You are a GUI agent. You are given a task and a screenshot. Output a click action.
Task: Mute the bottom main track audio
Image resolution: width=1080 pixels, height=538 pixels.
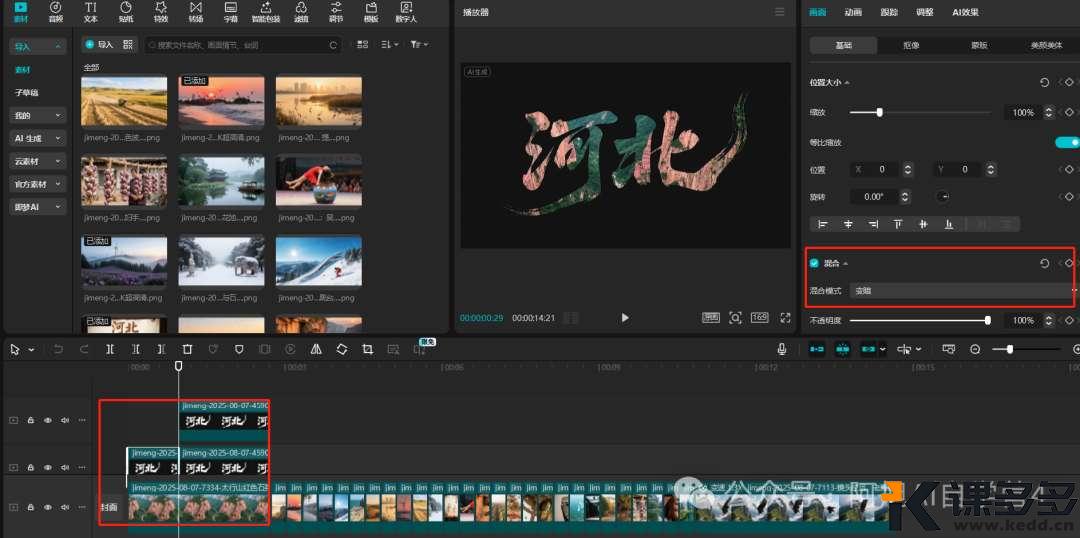[x=65, y=507]
